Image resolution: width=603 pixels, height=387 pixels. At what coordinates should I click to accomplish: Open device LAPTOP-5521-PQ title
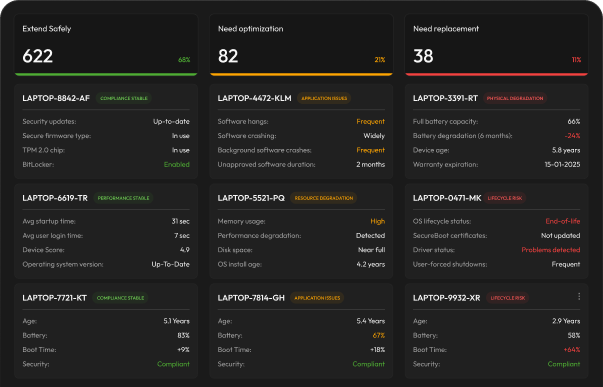(251, 198)
